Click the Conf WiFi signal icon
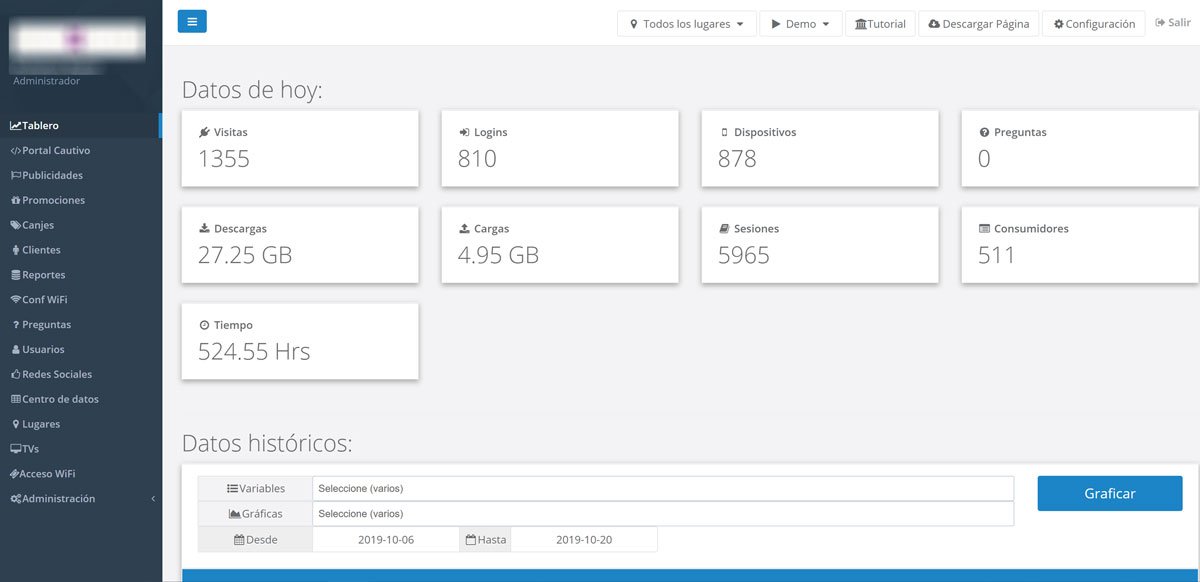Image resolution: width=1200 pixels, height=582 pixels. pyautogui.click(x=15, y=300)
